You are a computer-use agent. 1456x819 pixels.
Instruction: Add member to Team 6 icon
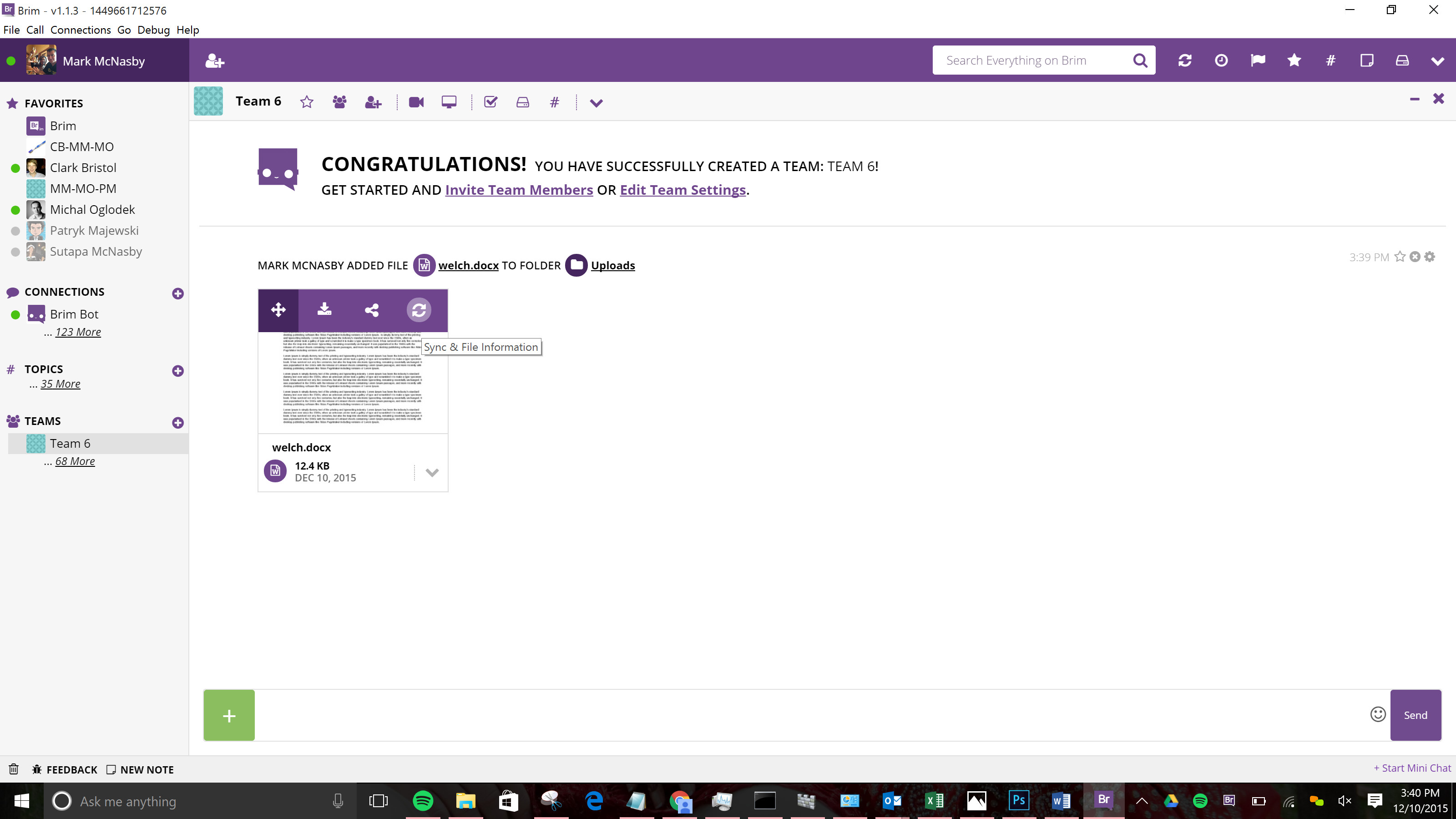(373, 102)
